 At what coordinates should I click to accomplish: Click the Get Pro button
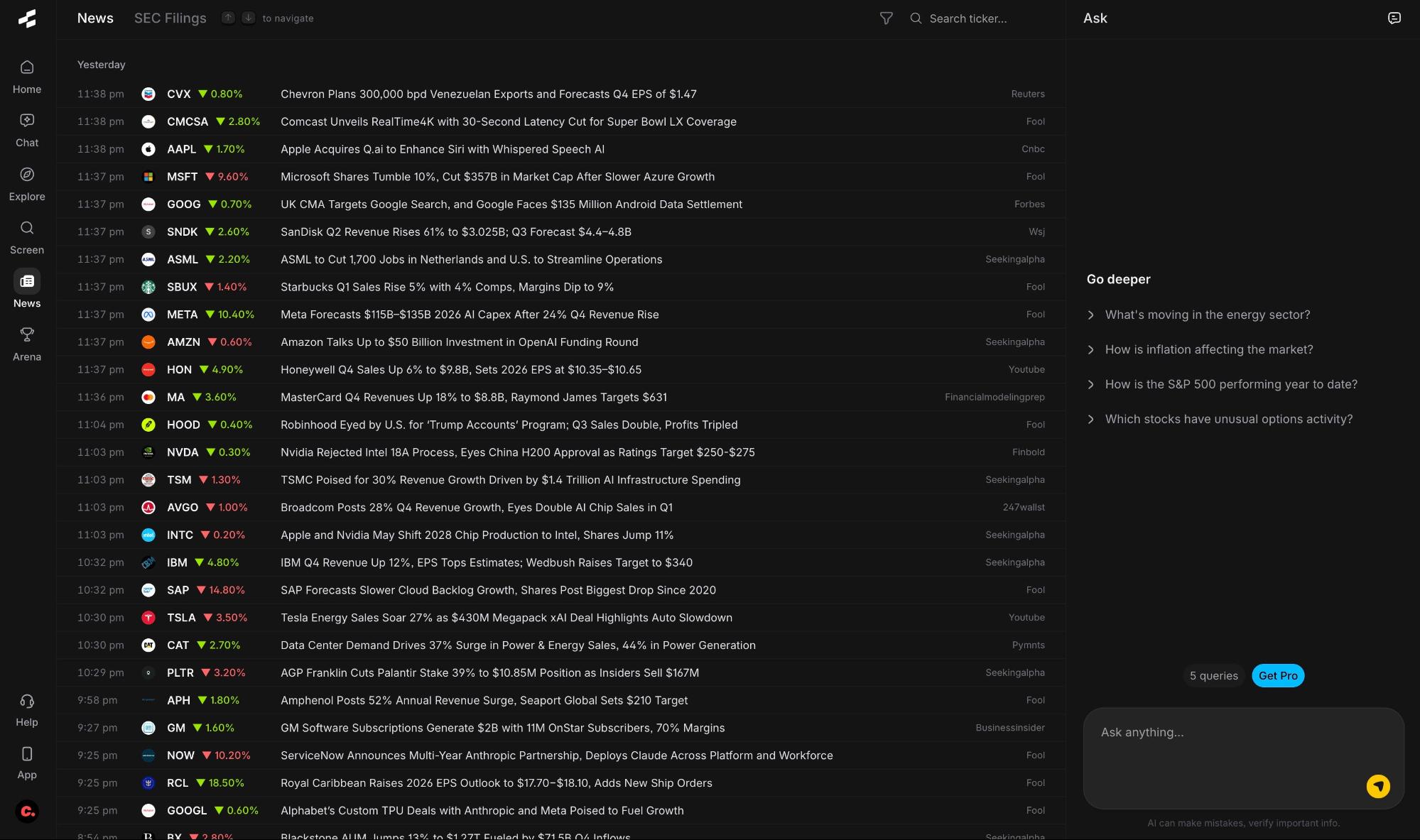(x=1277, y=675)
